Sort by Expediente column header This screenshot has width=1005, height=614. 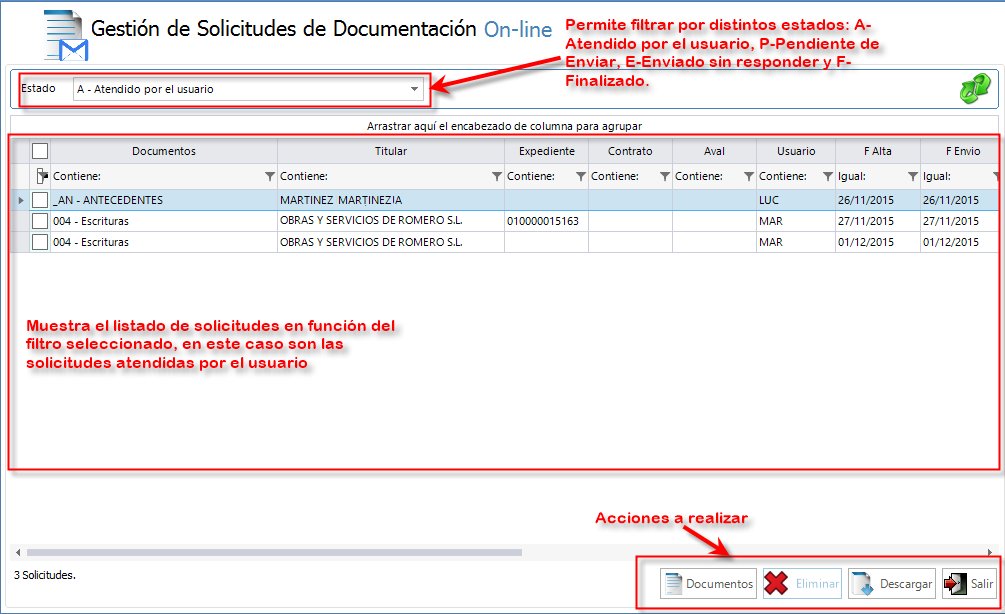click(x=547, y=151)
